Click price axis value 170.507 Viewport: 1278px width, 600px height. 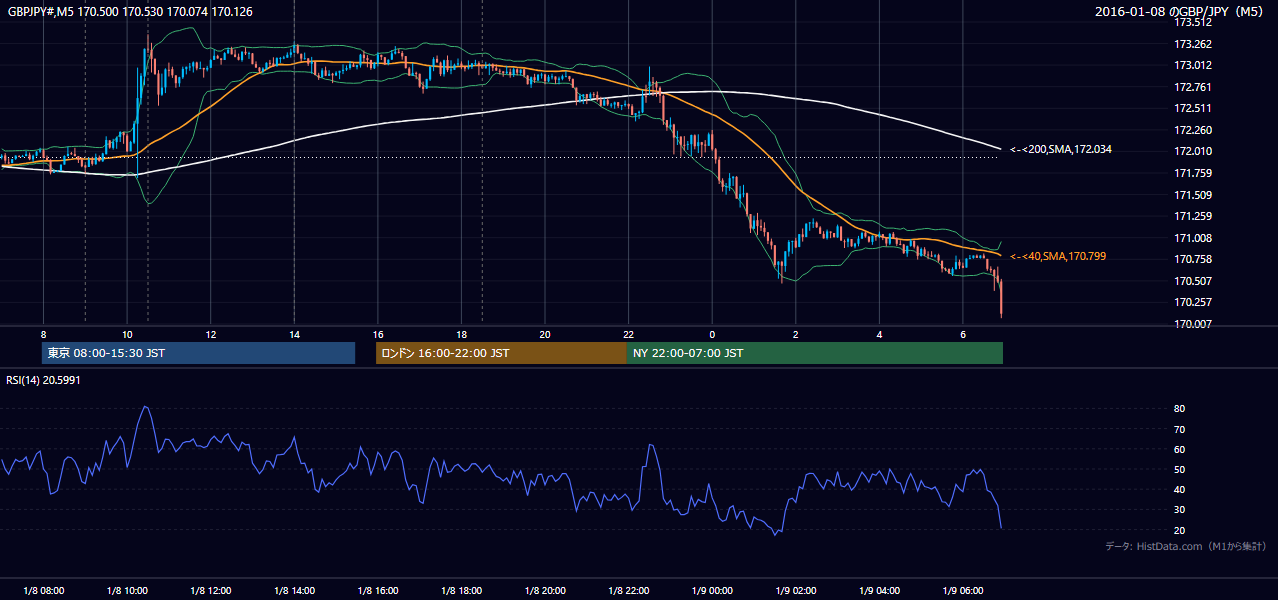(x=1194, y=281)
